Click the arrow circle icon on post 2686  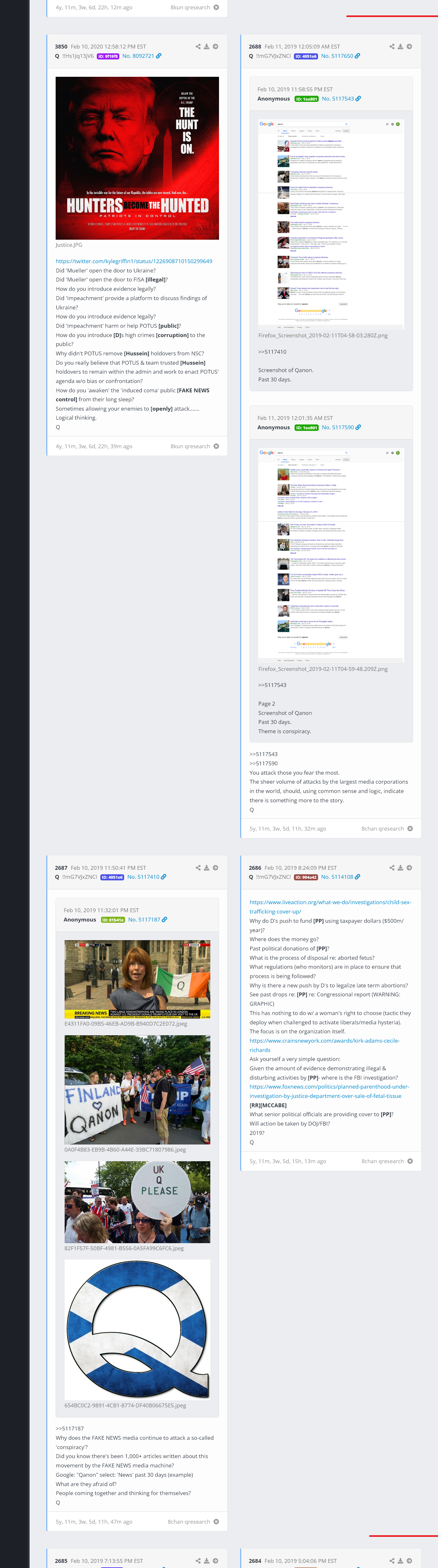pos(409,868)
